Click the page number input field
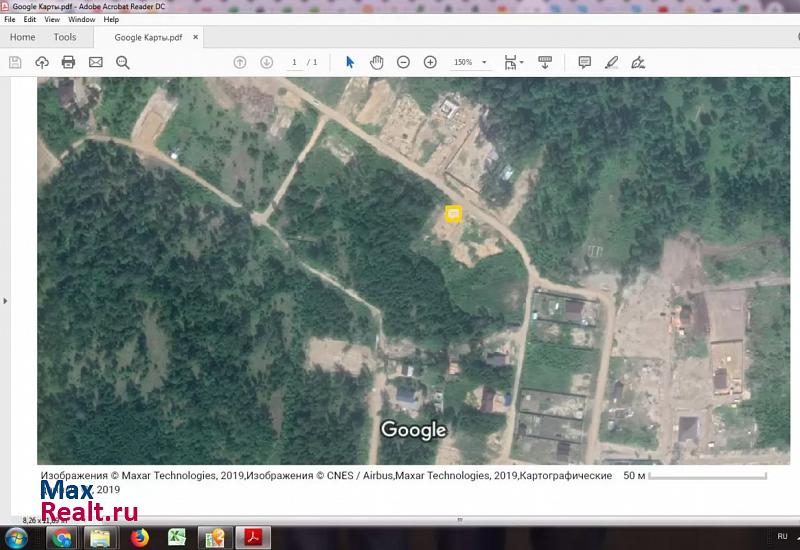 (x=294, y=62)
